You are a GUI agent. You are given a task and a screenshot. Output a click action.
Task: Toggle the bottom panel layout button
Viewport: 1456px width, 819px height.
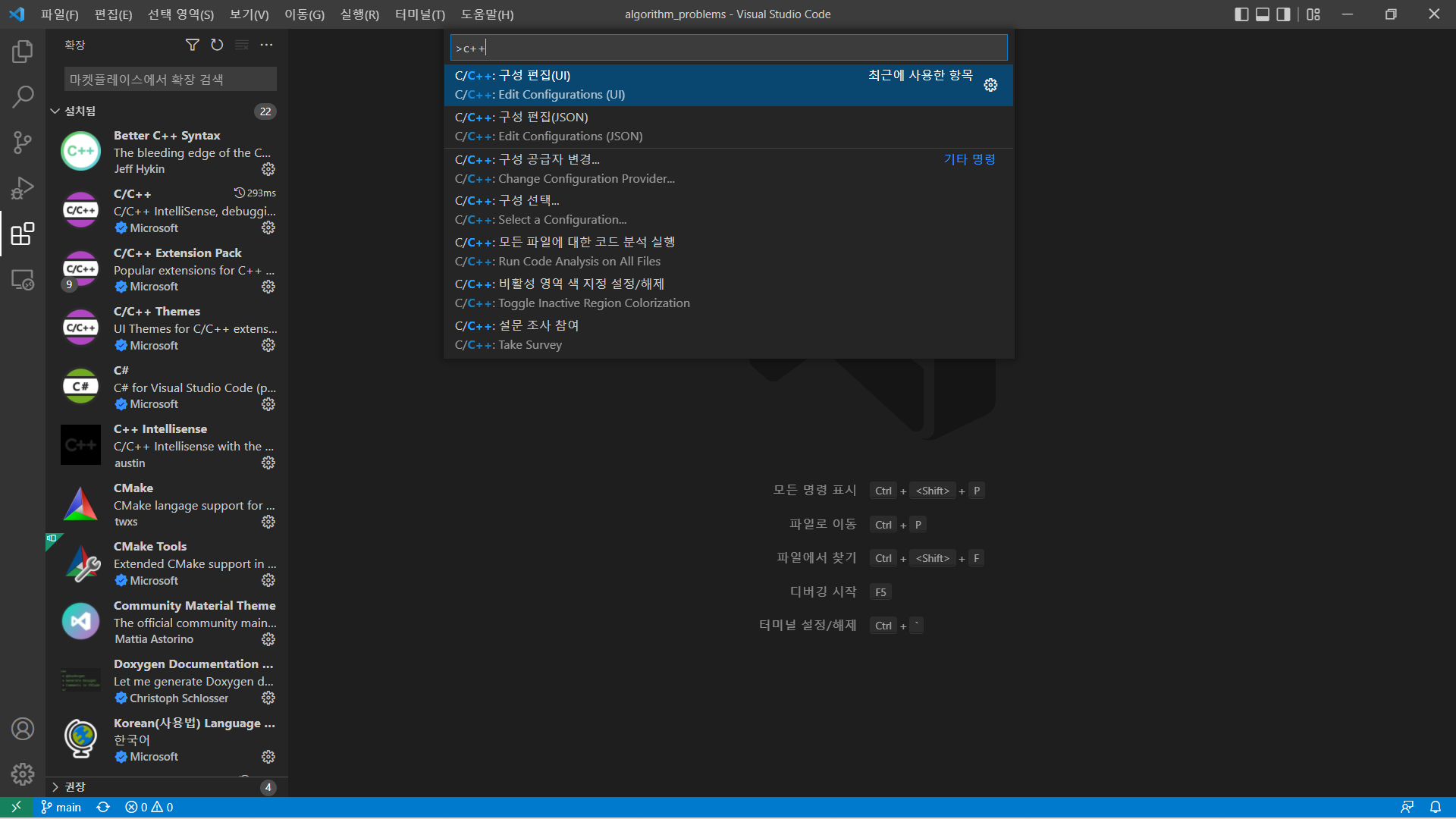pos(1263,14)
